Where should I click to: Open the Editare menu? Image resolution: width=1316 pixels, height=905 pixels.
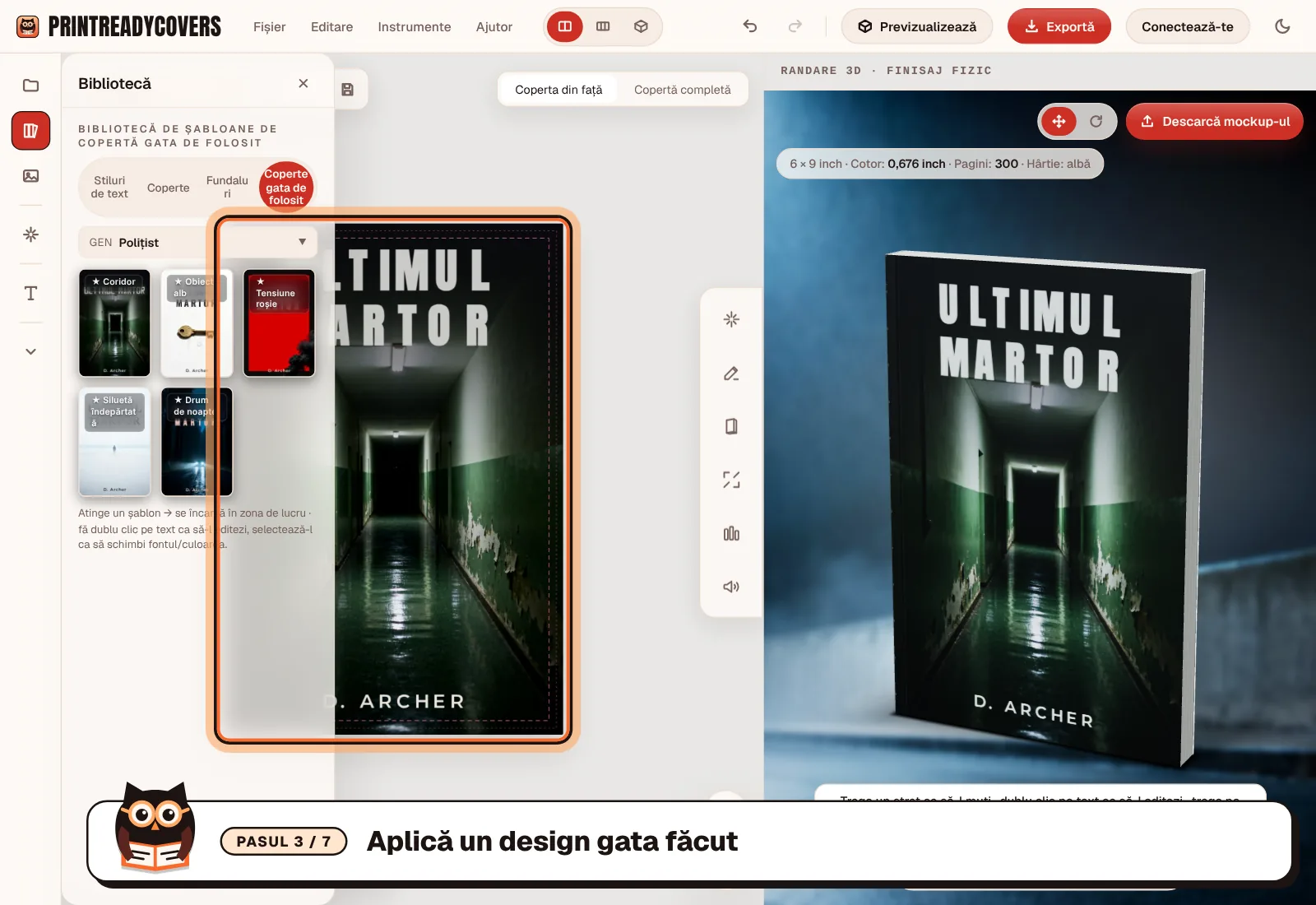coord(332,26)
